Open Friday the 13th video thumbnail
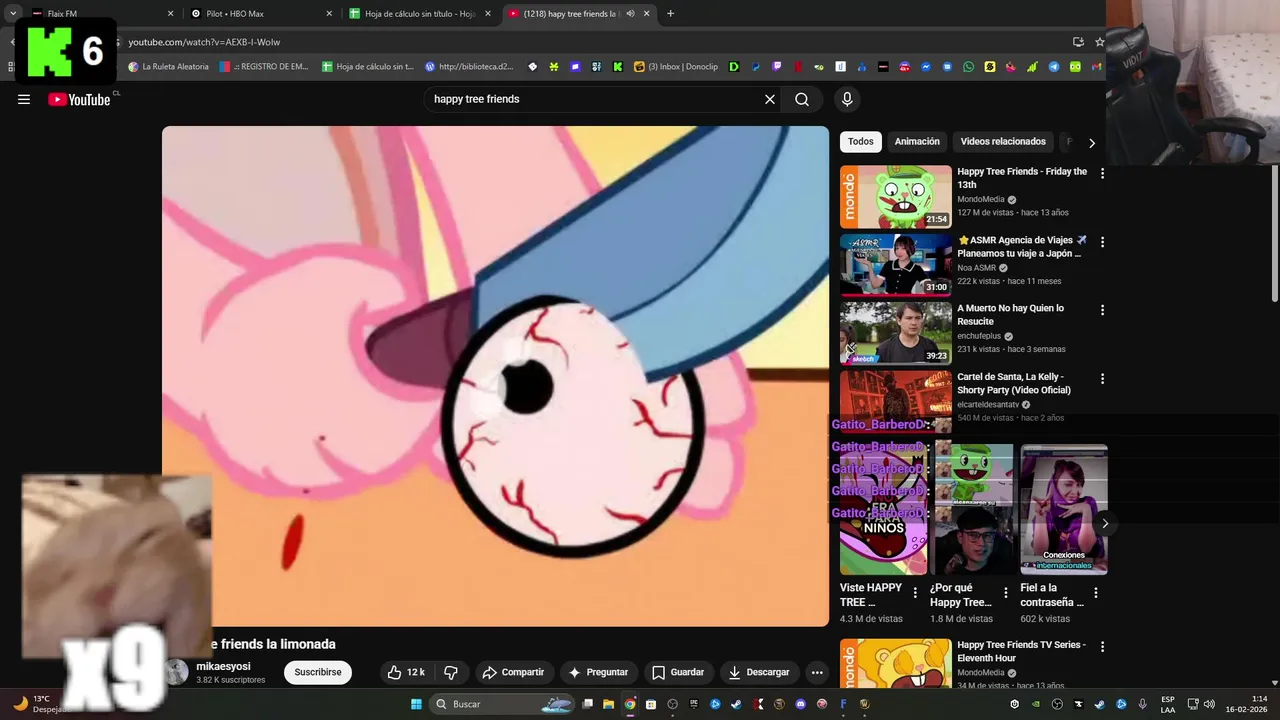1280x720 pixels. point(896,197)
